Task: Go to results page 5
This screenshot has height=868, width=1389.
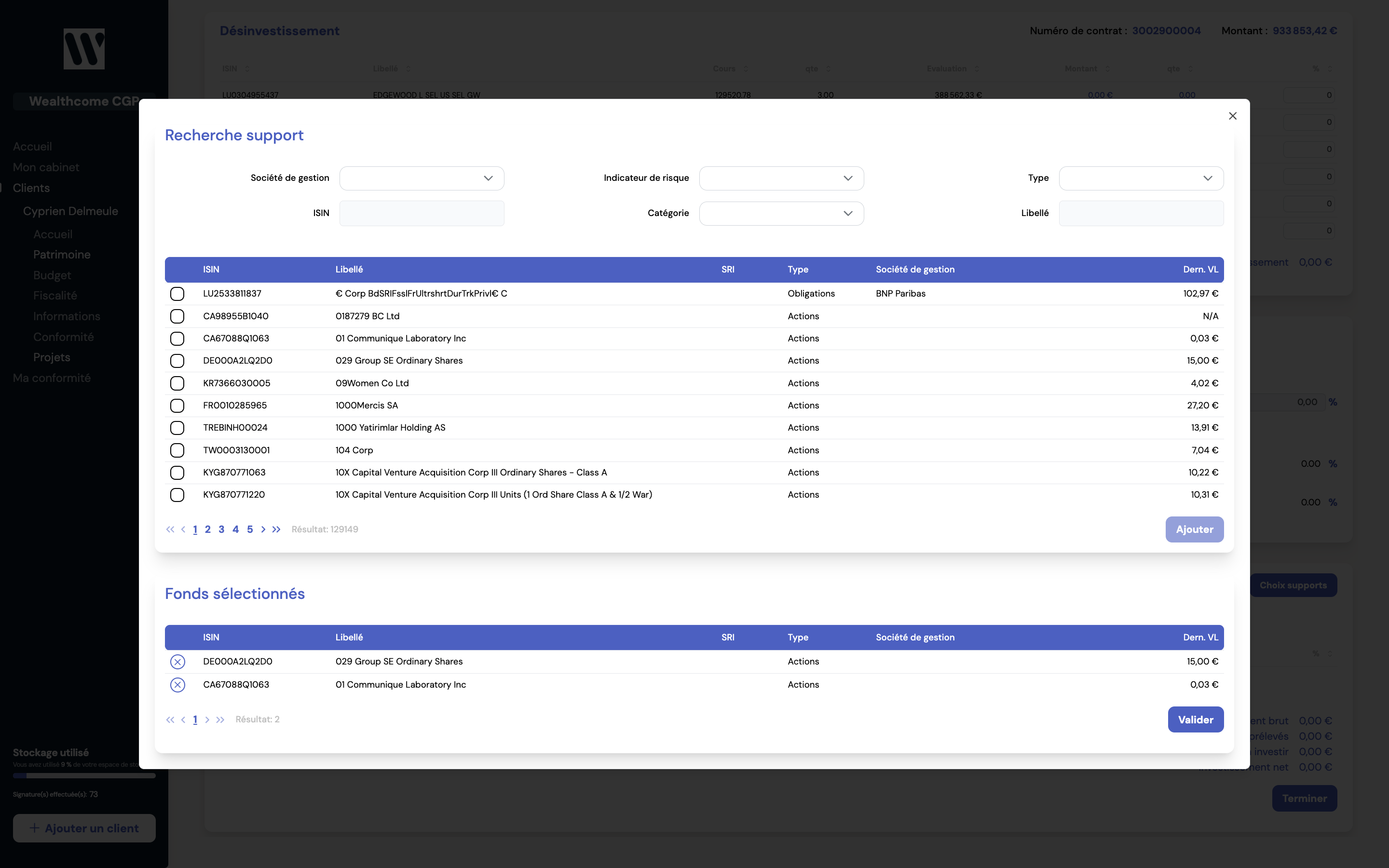Action: coord(250,529)
